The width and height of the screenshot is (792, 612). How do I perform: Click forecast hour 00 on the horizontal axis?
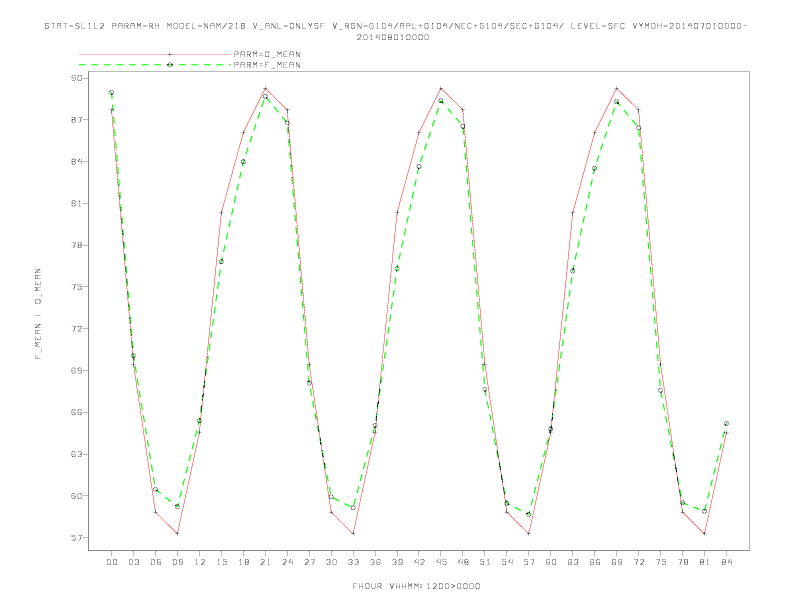tap(112, 562)
